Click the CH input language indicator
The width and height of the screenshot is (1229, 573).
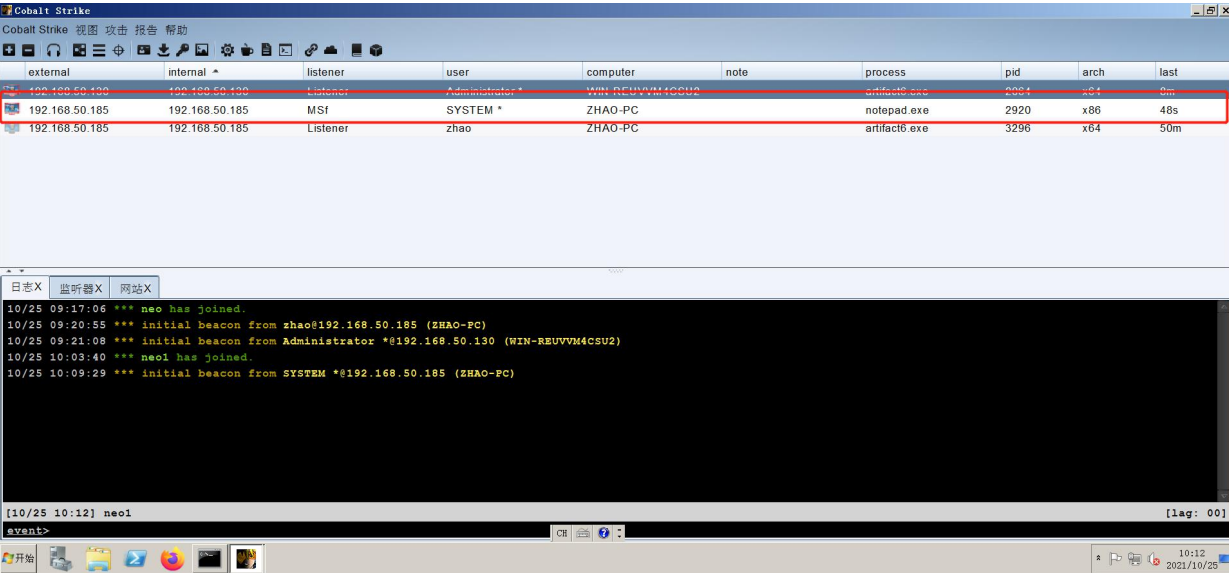562,533
